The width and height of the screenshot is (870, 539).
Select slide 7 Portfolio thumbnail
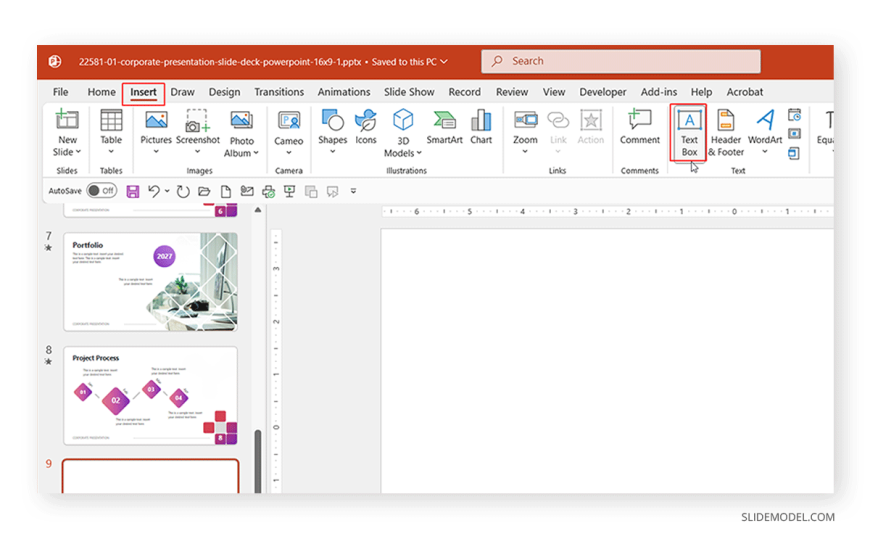pos(150,282)
